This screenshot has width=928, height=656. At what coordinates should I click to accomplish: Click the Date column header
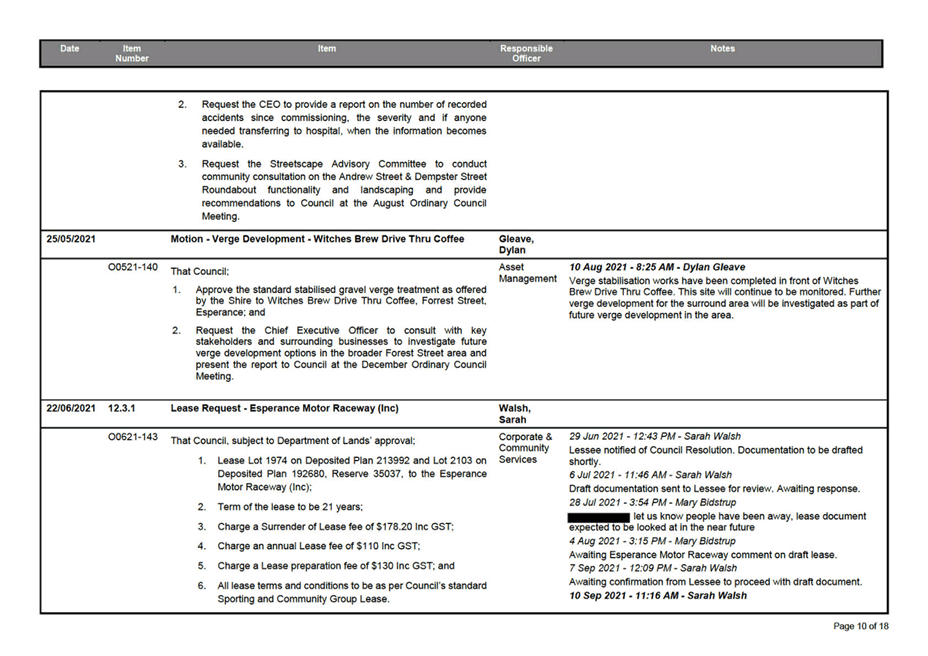69,49
